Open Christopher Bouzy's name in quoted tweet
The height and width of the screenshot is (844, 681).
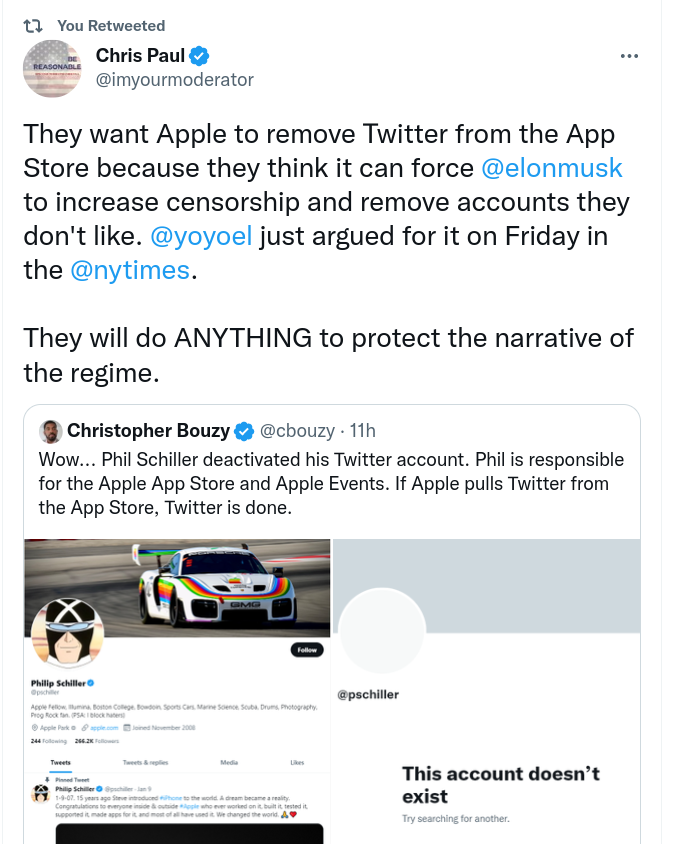coord(149,431)
